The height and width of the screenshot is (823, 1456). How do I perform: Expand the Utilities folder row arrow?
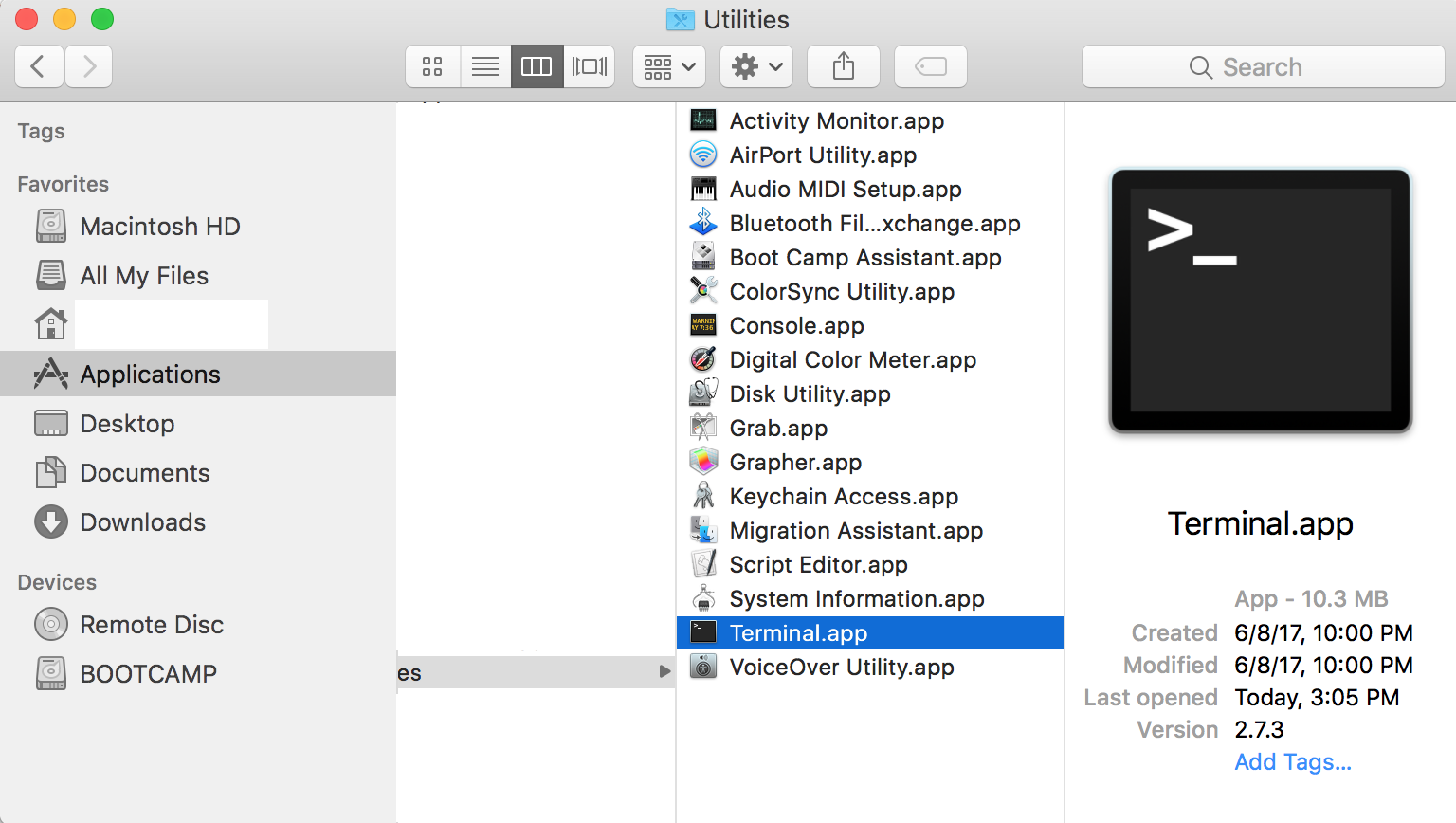(664, 672)
